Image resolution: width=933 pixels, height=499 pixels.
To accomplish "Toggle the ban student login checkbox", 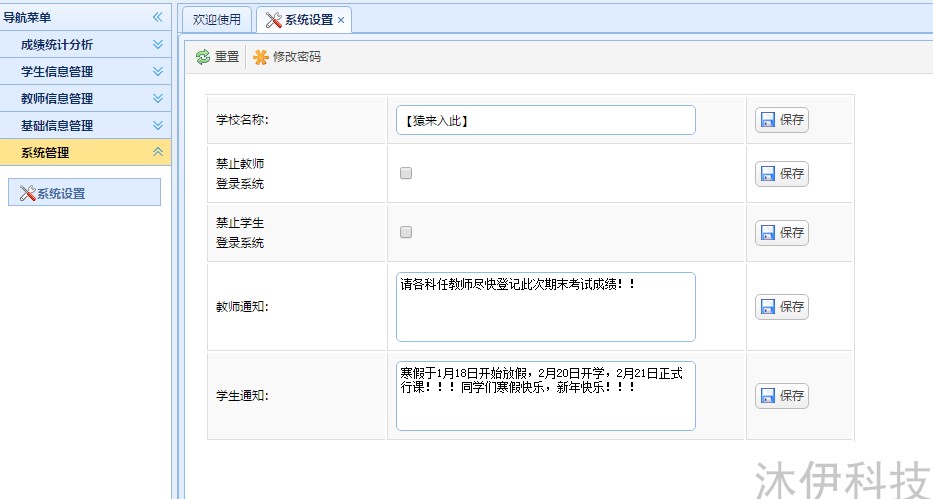I will click(x=406, y=232).
